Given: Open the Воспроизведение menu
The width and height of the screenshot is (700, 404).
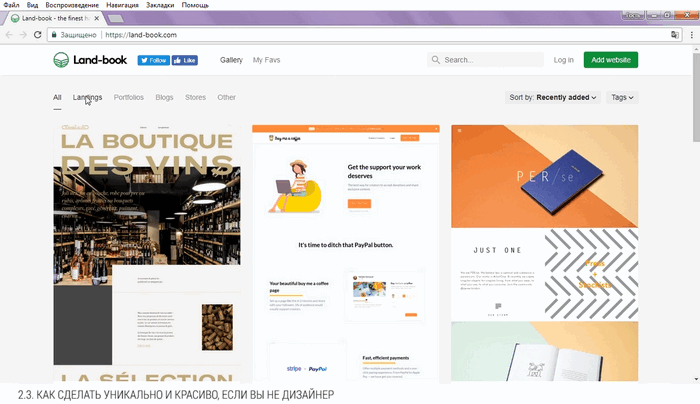Looking at the screenshot, I should tap(72, 5).
